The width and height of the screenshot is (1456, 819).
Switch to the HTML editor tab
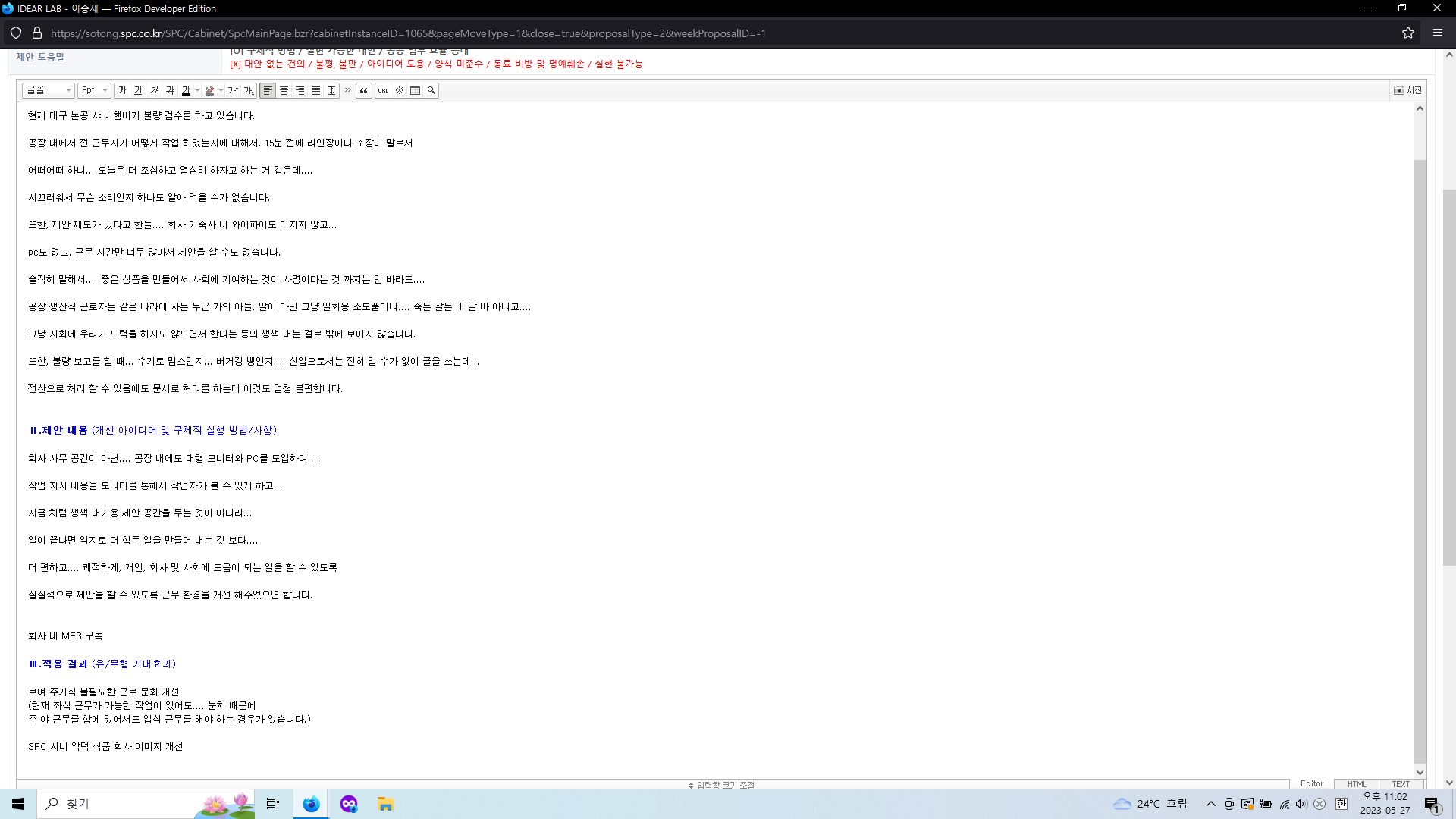[1357, 784]
